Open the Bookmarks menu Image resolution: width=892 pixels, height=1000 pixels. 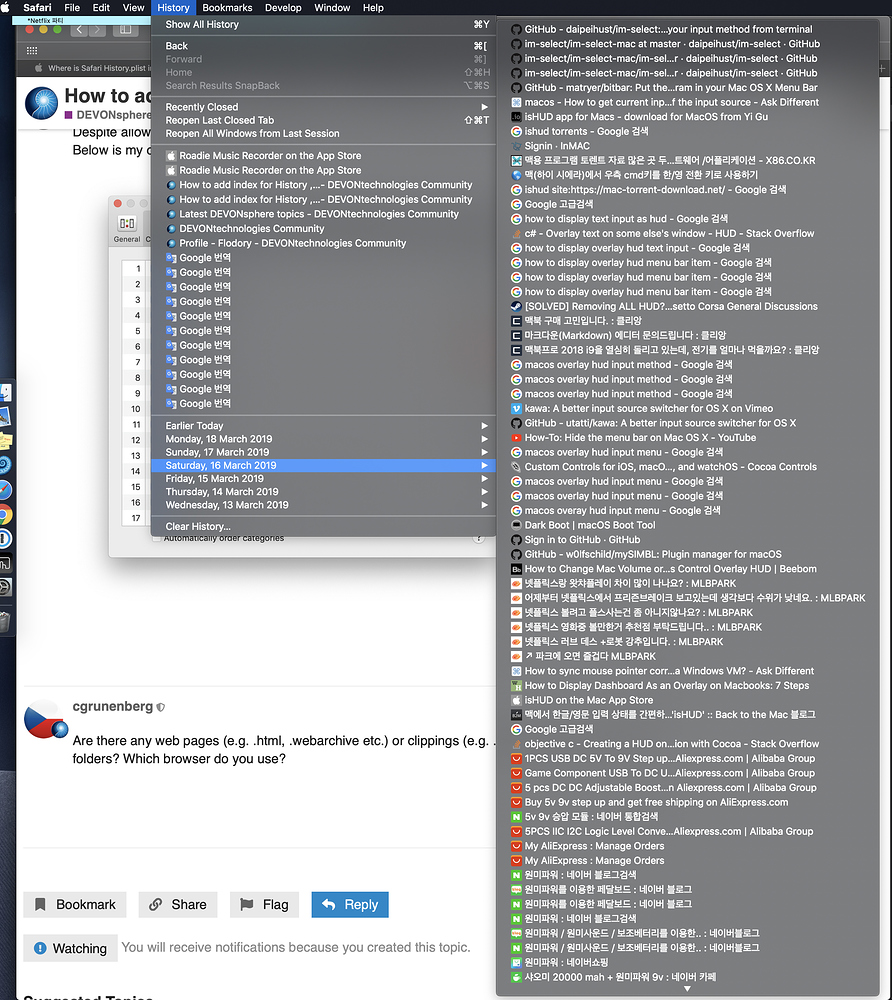[x=227, y=7]
